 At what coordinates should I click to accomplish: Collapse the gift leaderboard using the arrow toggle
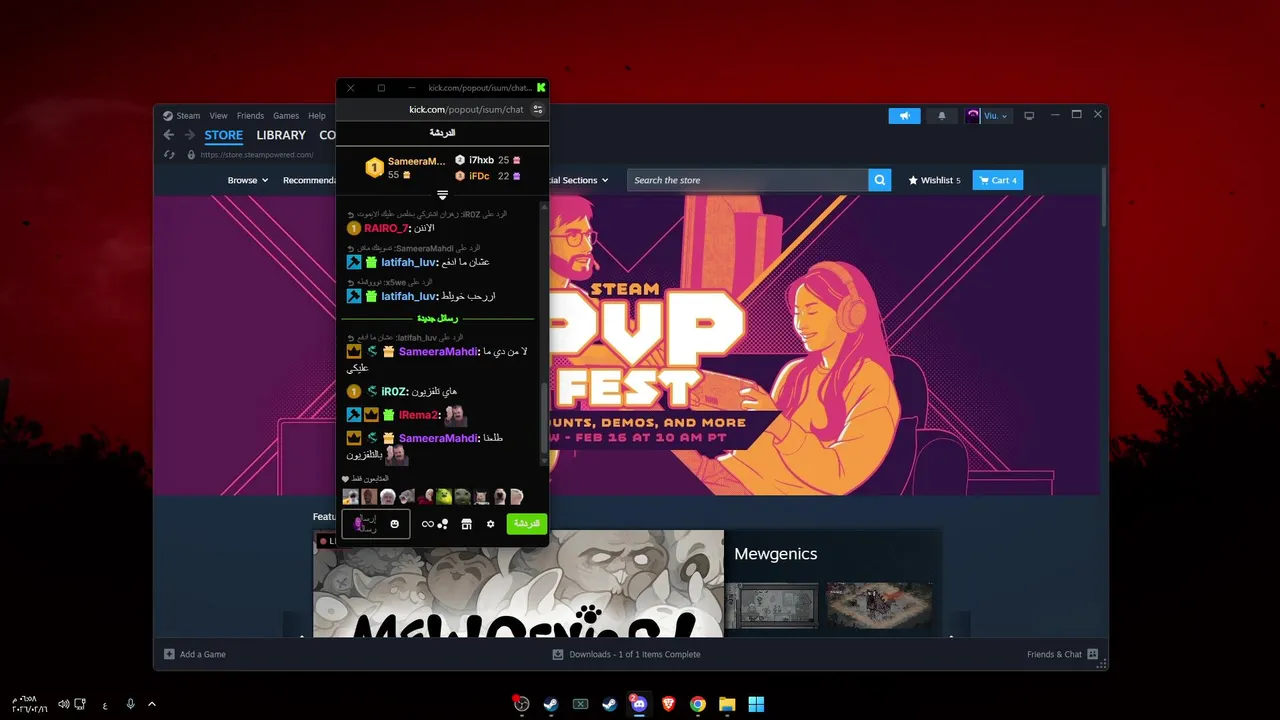click(x=442, y=195)
